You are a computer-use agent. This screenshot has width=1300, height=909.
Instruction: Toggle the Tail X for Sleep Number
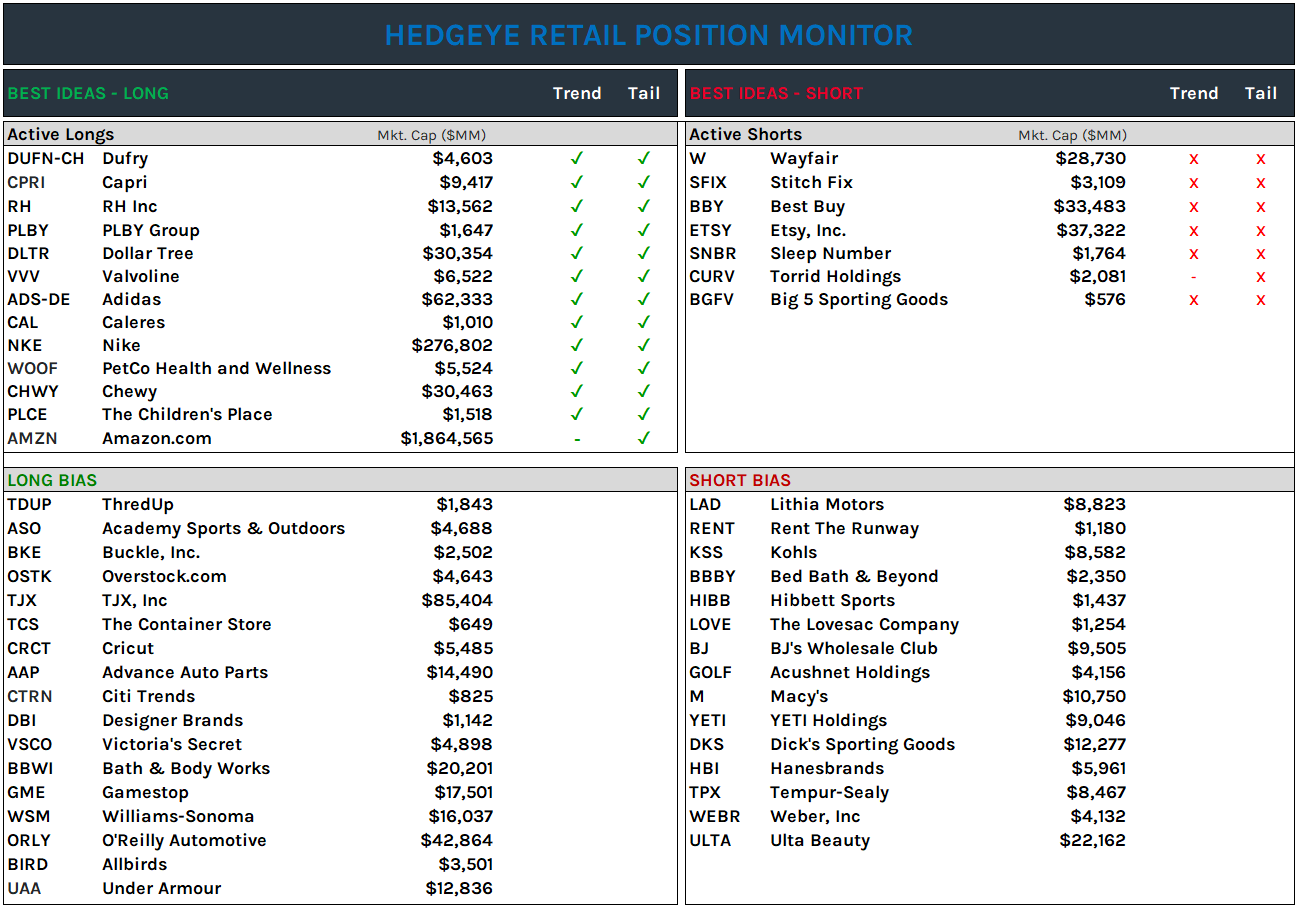tap(1261, 253)
